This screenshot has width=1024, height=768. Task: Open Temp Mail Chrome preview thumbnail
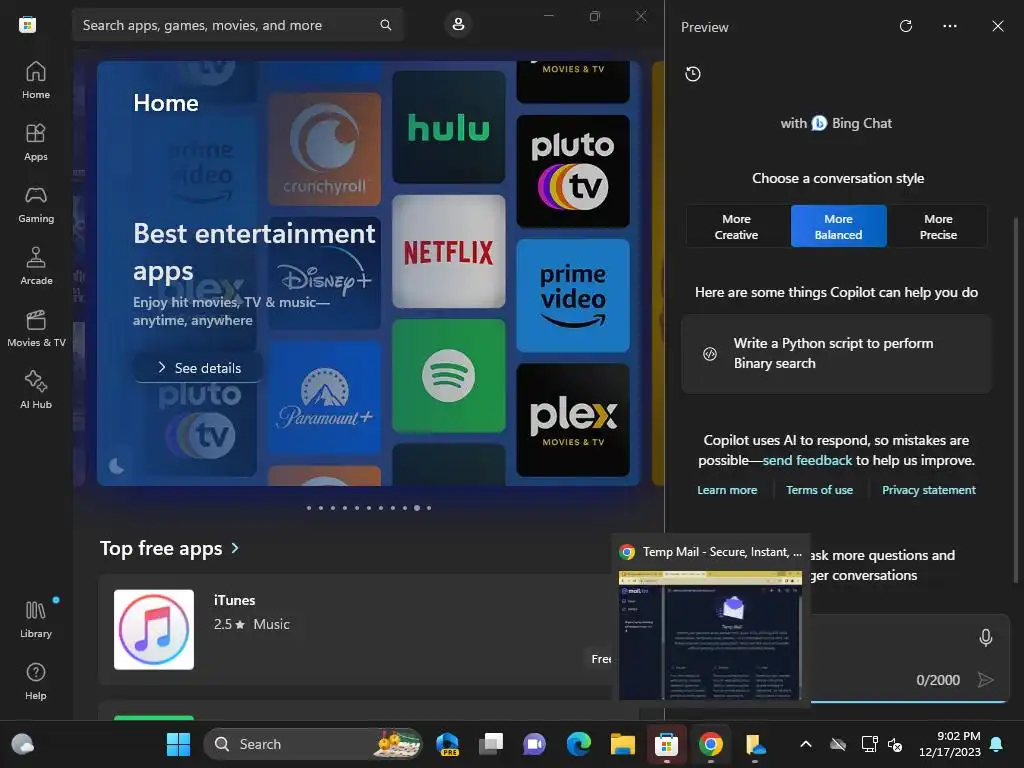point(711,635)
